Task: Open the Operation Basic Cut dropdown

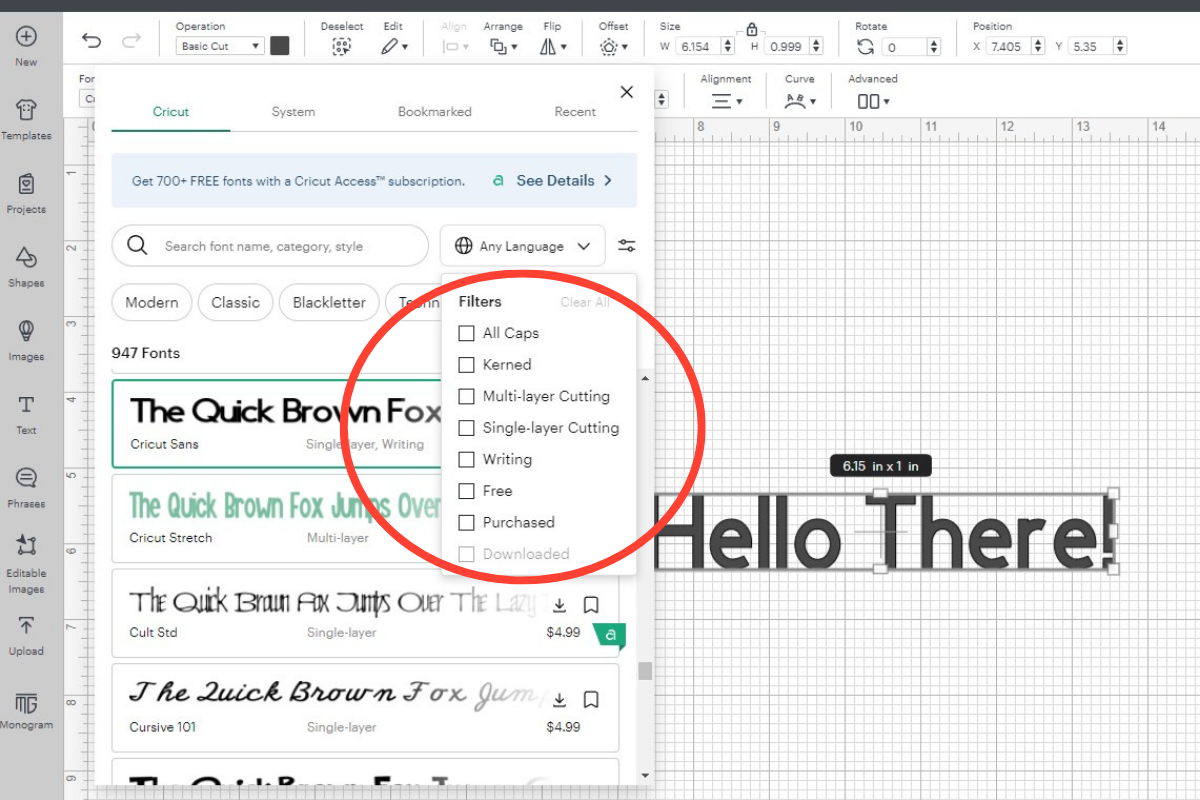Action: 220,46
